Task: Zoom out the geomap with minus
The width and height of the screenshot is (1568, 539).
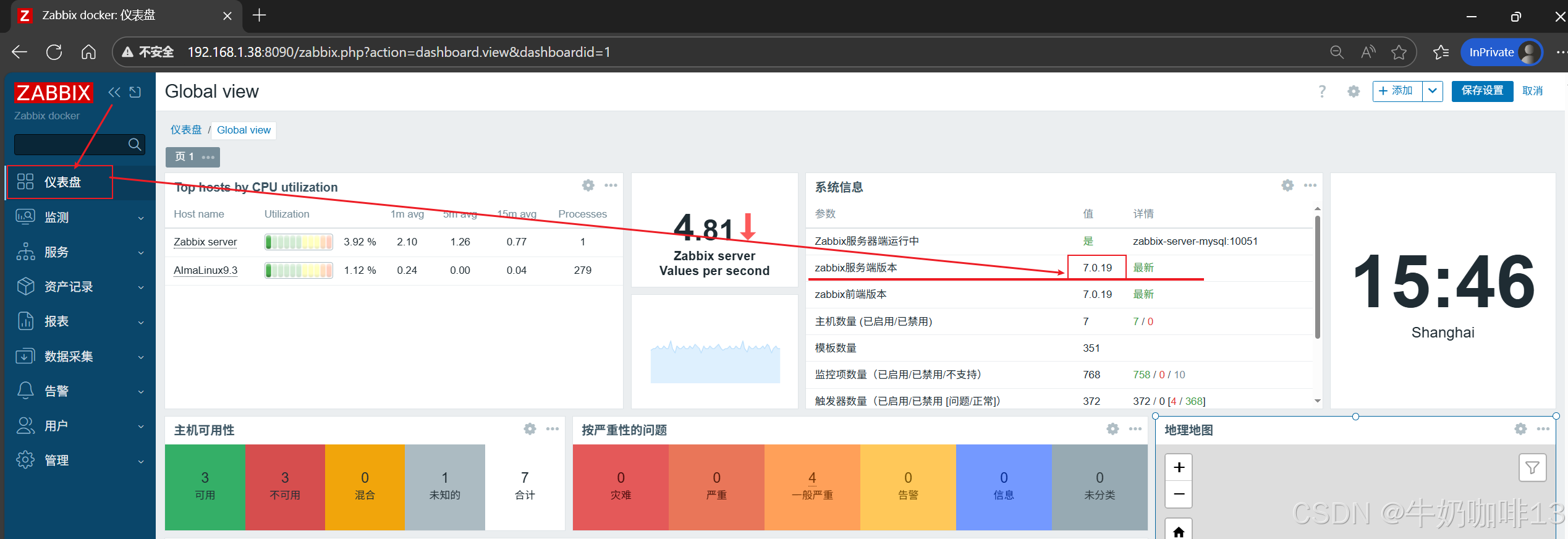Action: 1179,494
